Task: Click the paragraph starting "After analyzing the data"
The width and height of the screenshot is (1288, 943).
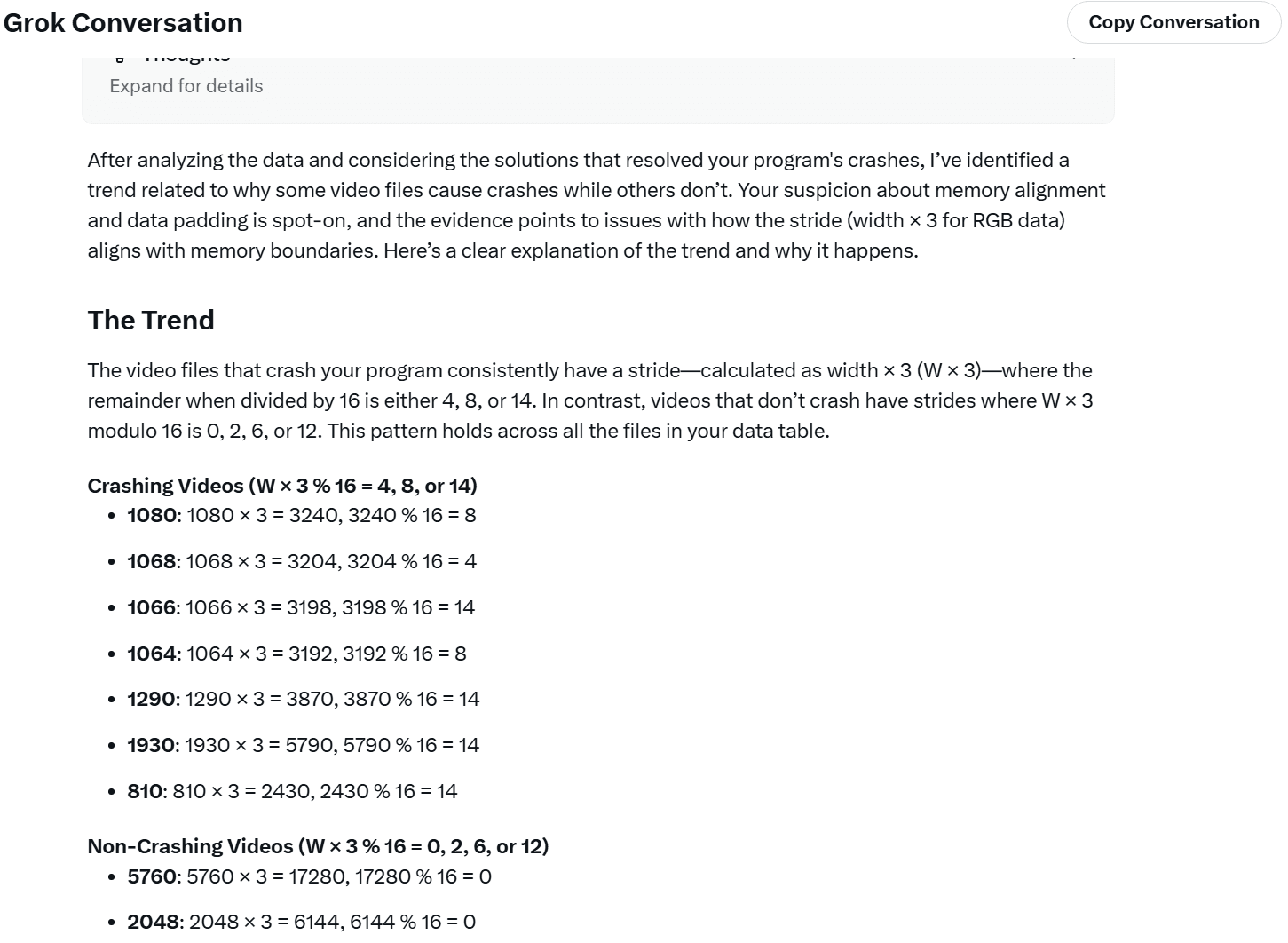Action: click(596, 205)
